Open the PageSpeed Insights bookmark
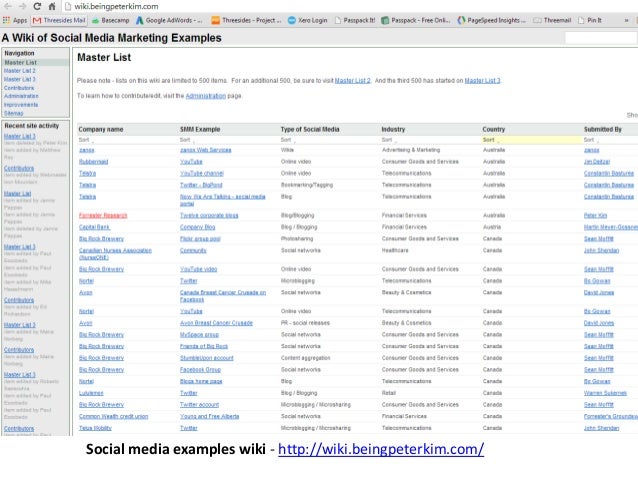 tap(492, 20)
